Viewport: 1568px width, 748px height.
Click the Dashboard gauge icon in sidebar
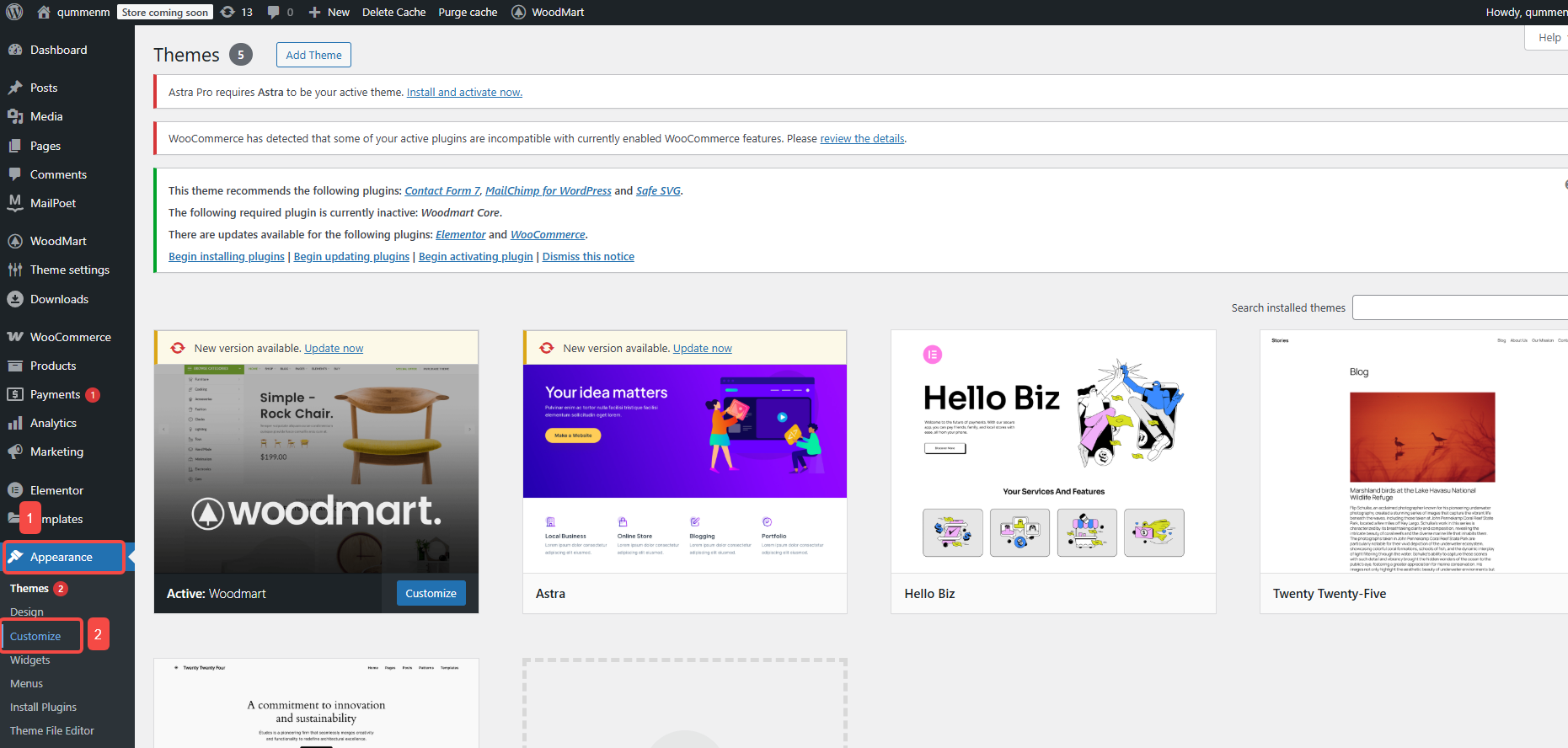click(x=15, y=50)
